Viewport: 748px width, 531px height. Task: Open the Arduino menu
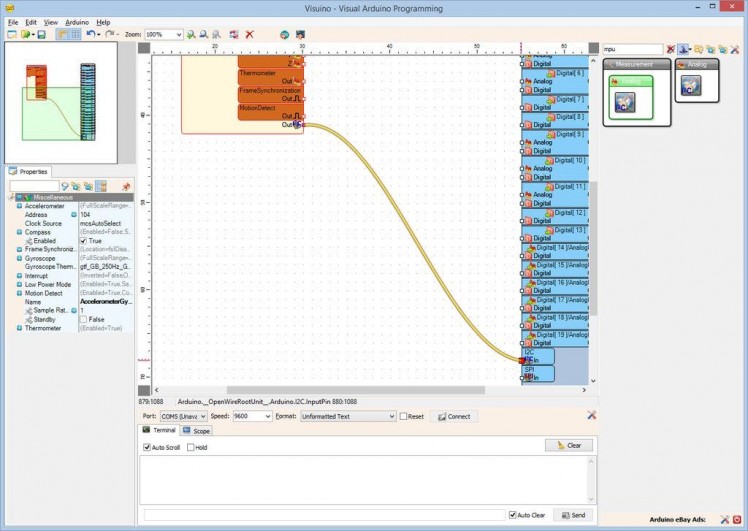[x=76, y=21]
